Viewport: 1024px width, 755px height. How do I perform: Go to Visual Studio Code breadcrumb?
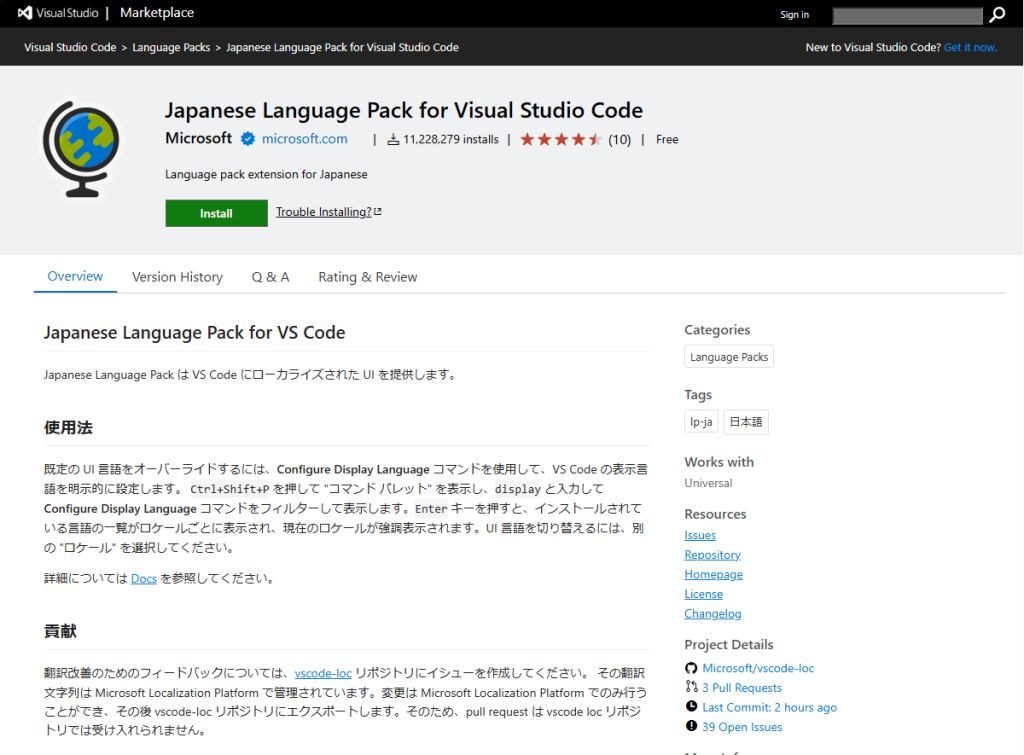[70, 47]
